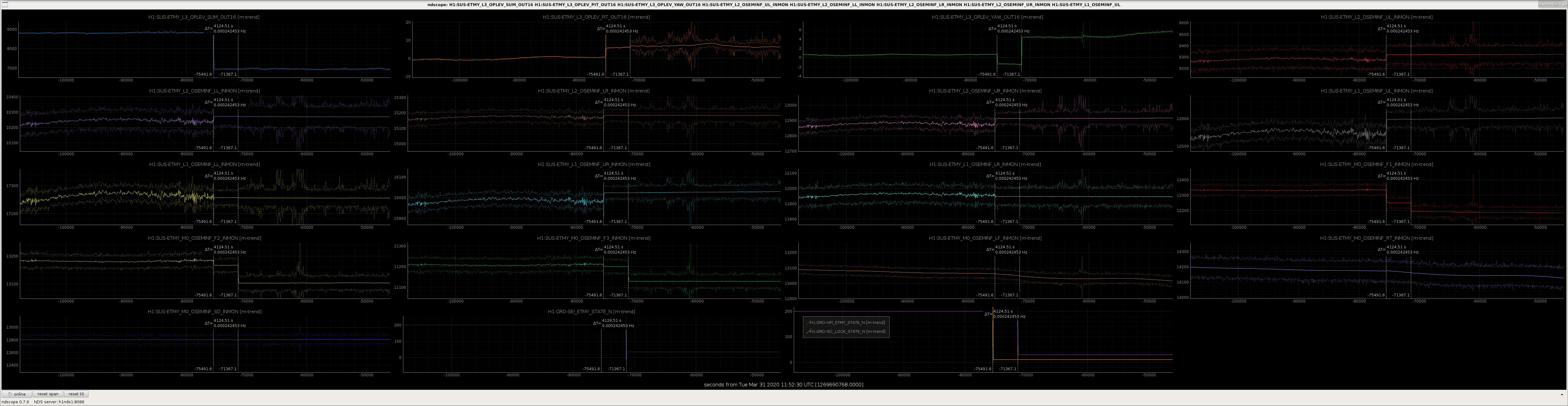1568x406 pixels.
Task: Select the H1:SUS-ETMY_L2_OSEMINF_LL_INMON plot title
Action: (x=204, y=91)
